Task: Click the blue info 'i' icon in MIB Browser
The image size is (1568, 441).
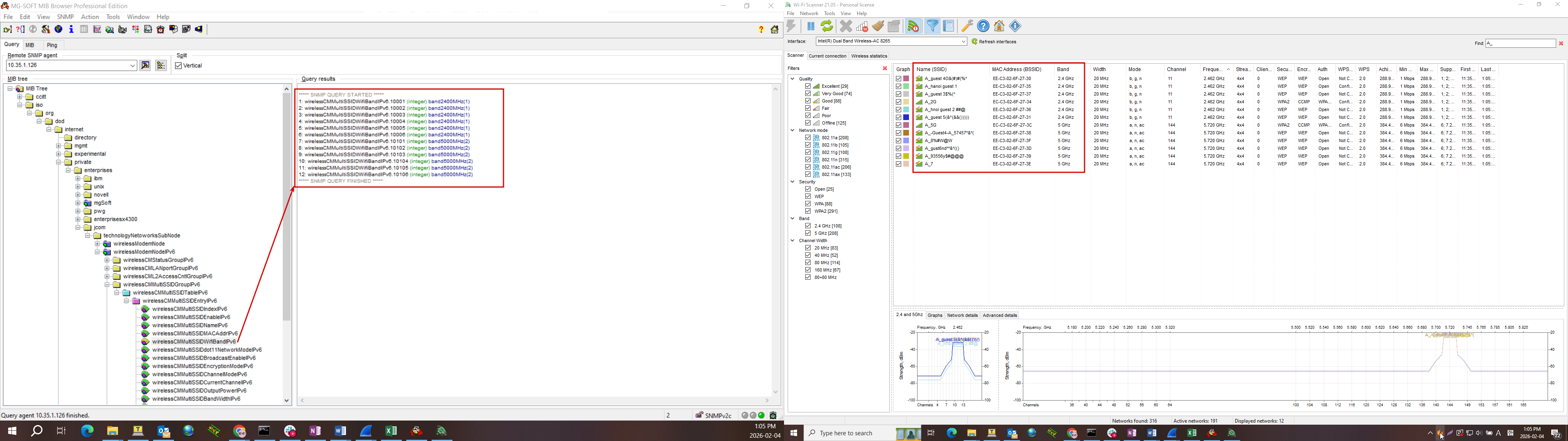Action: coord(71,29)
